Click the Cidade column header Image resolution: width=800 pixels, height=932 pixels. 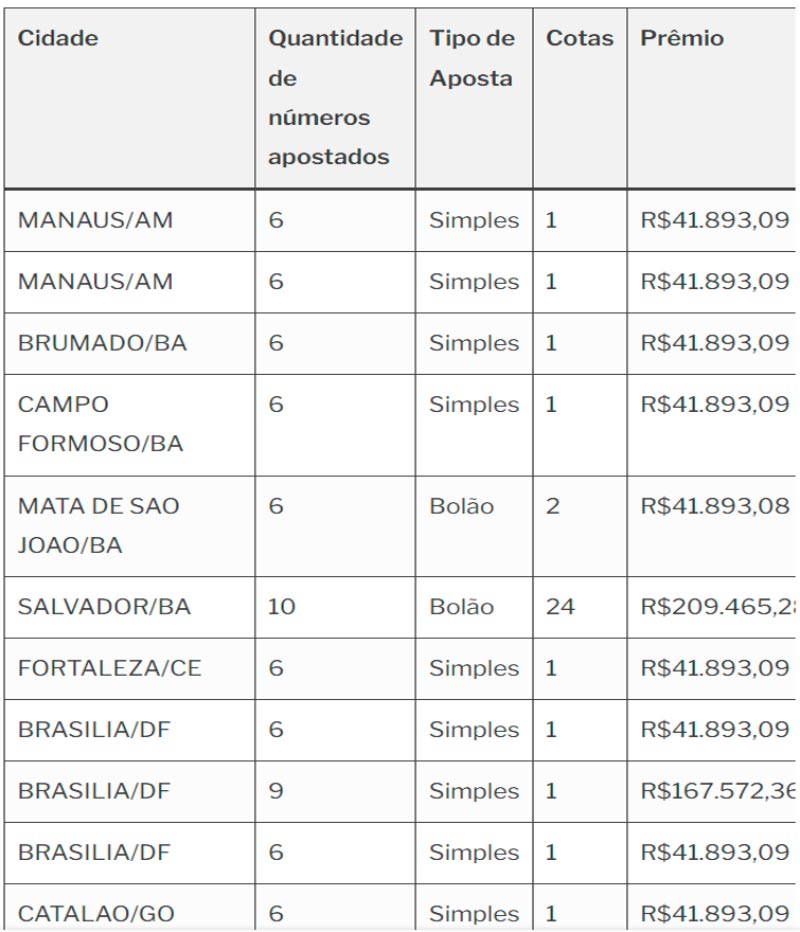[x=58, y=39]
